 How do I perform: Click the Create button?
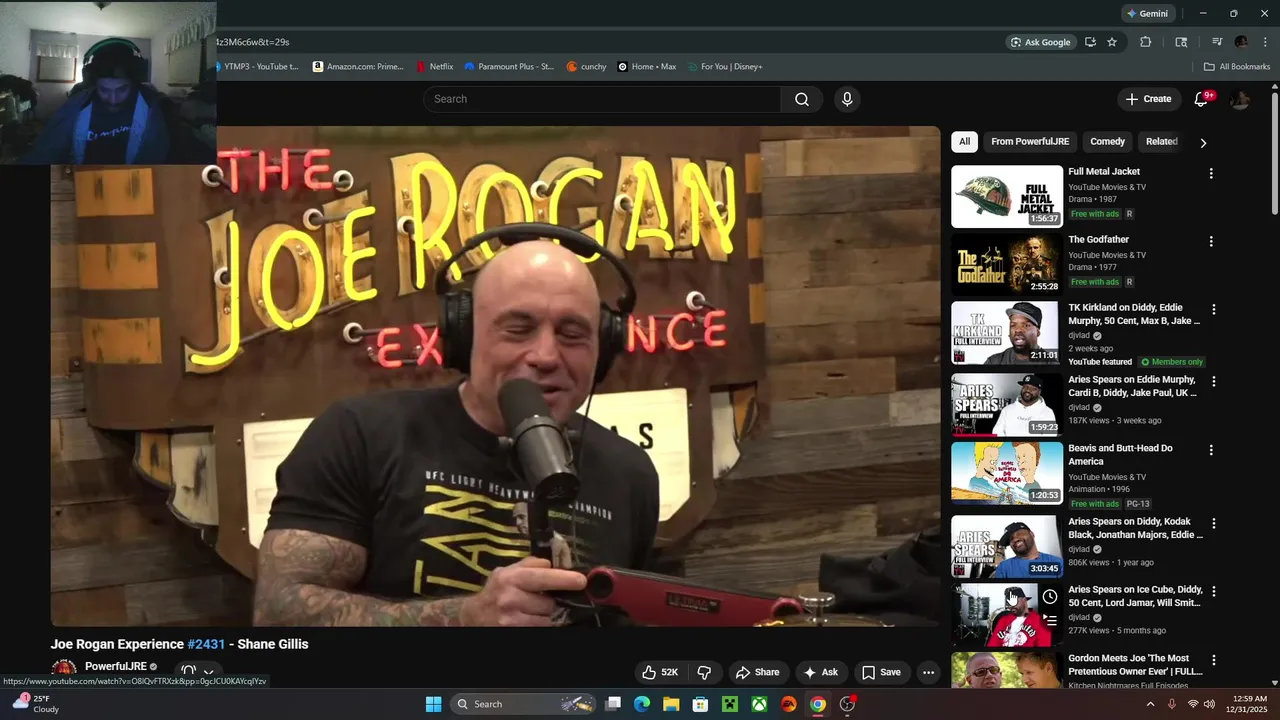click(1148, 99)
